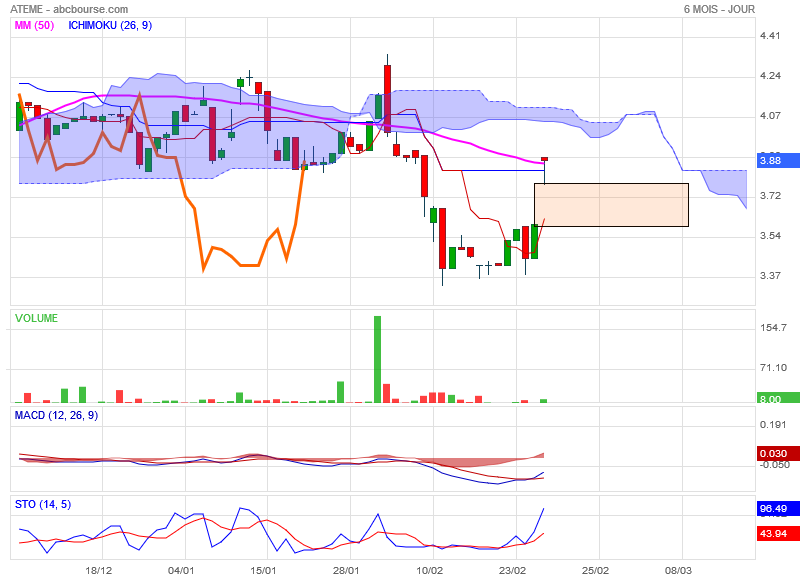Click the -0.050 MACD axis label
Screen dimensions: 800x580
coord(774,465)
